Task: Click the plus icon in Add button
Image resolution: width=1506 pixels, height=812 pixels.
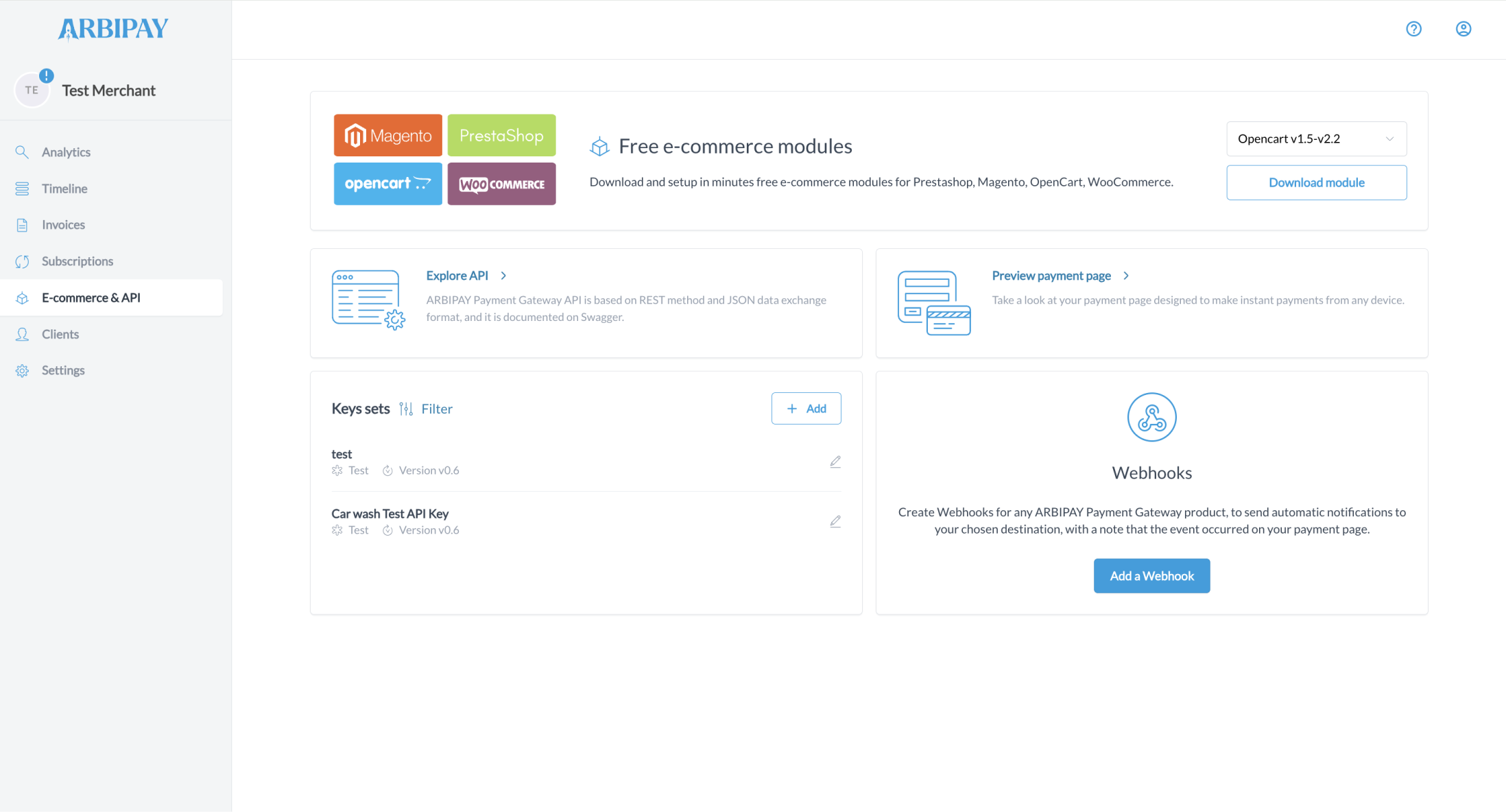Action: coord(792,408)
